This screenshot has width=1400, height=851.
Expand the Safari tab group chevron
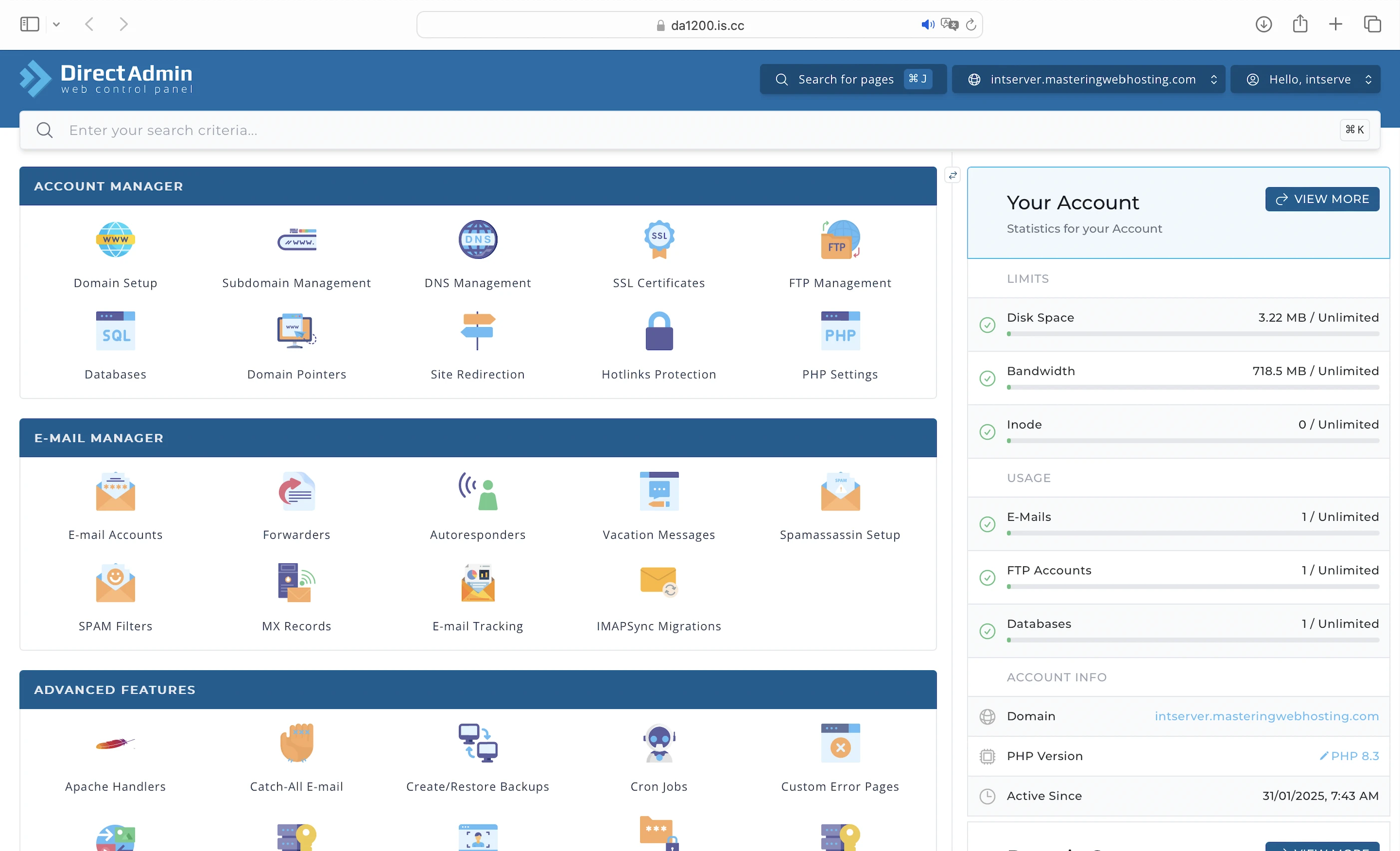(x=56, y=24)
